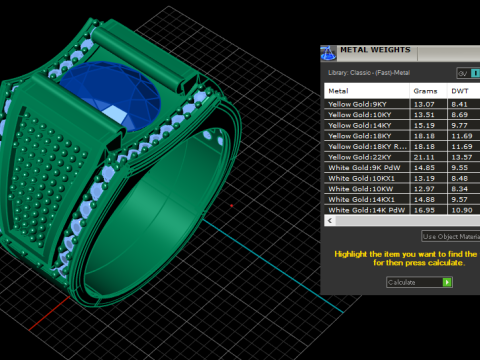
Task: Click the Library: Classic-(Fast)-Metal label
Action: tap(369, 73)
